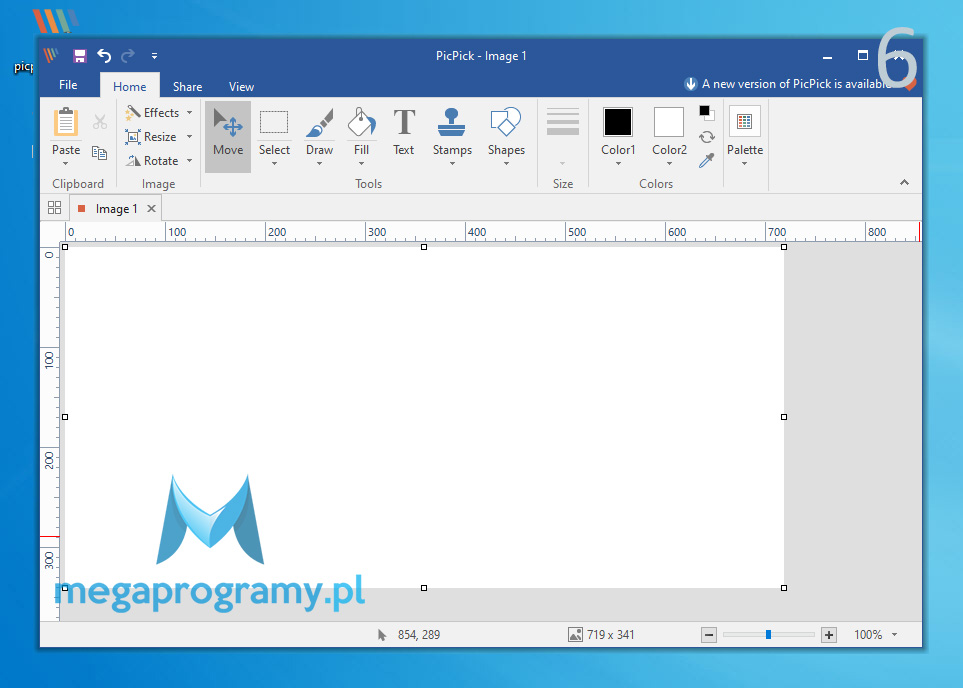Expand the Stamps dropdown arrow
This screenshot has width=963, height=688.
click(452, 163)
